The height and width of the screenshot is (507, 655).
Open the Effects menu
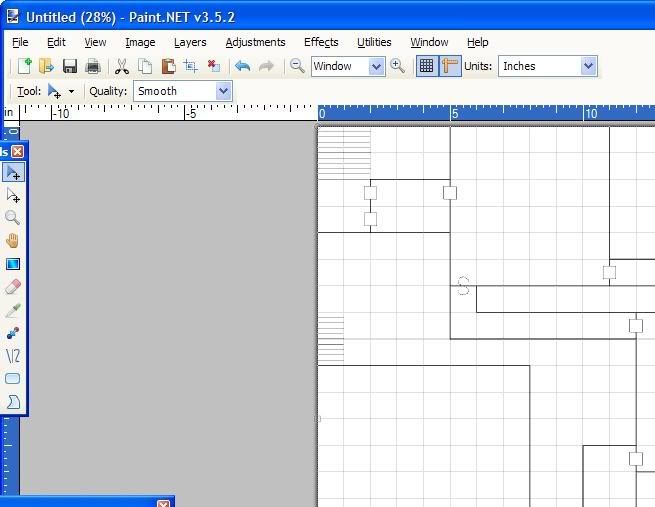[x=321, y=42]
